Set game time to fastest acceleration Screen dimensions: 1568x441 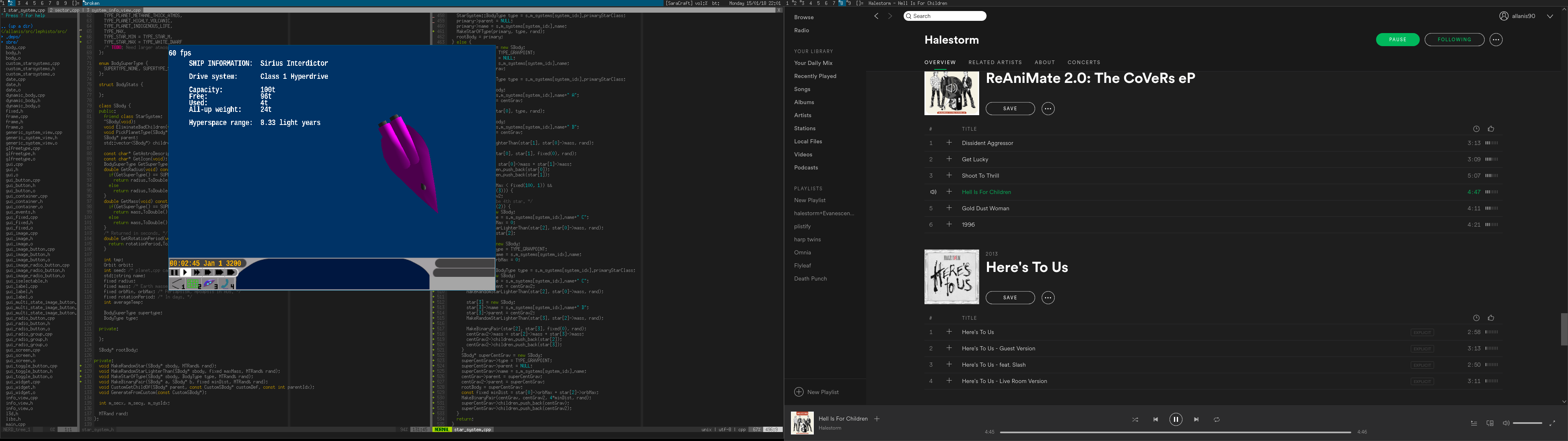pos(230,272)
